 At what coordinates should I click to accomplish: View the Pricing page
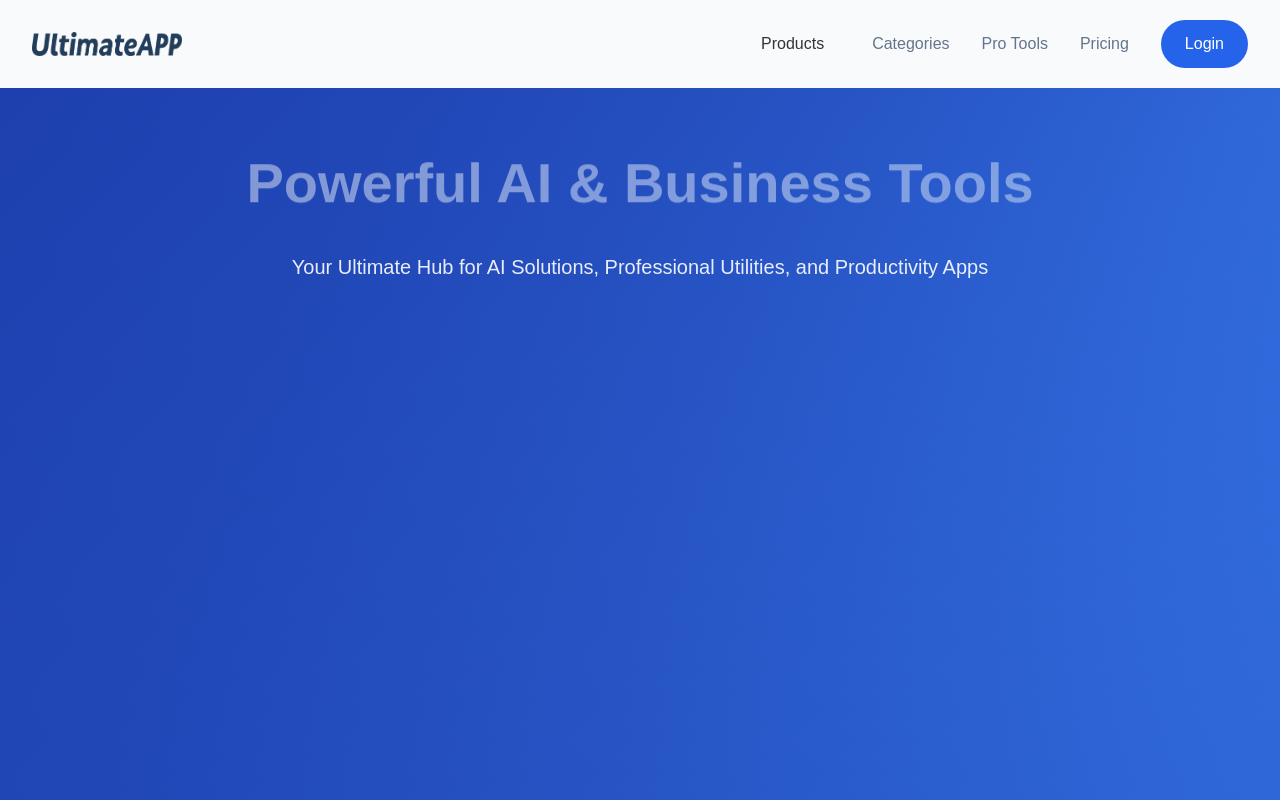(1104, 44)
